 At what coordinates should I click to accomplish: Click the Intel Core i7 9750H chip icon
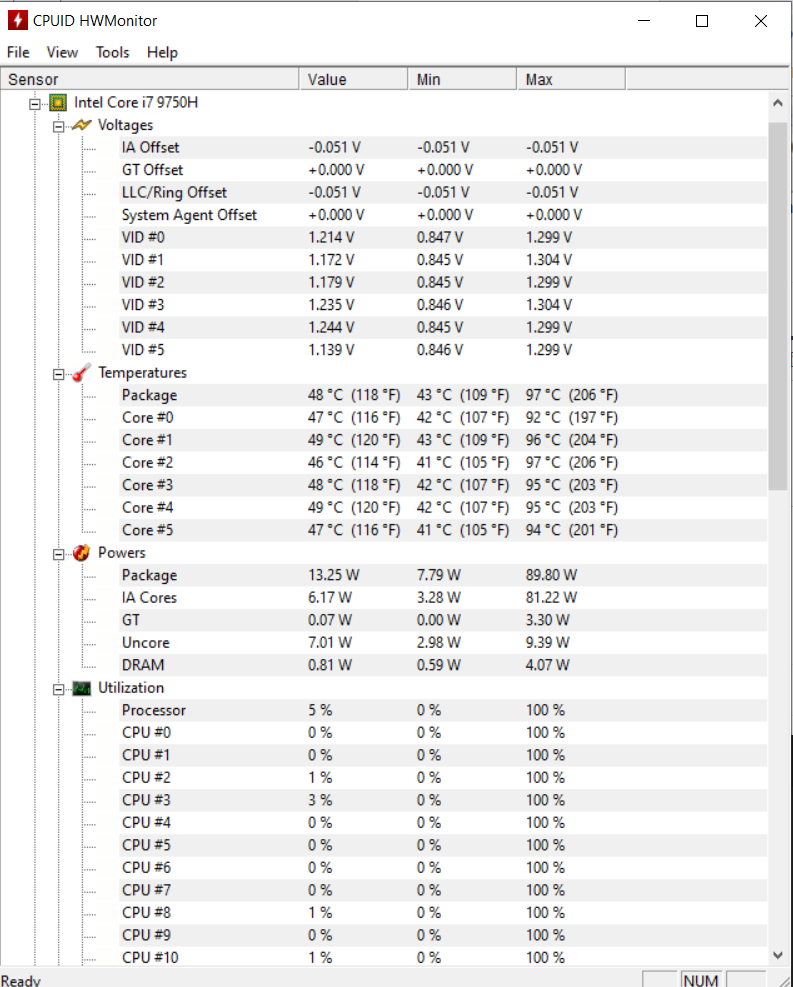coord(58,102)
